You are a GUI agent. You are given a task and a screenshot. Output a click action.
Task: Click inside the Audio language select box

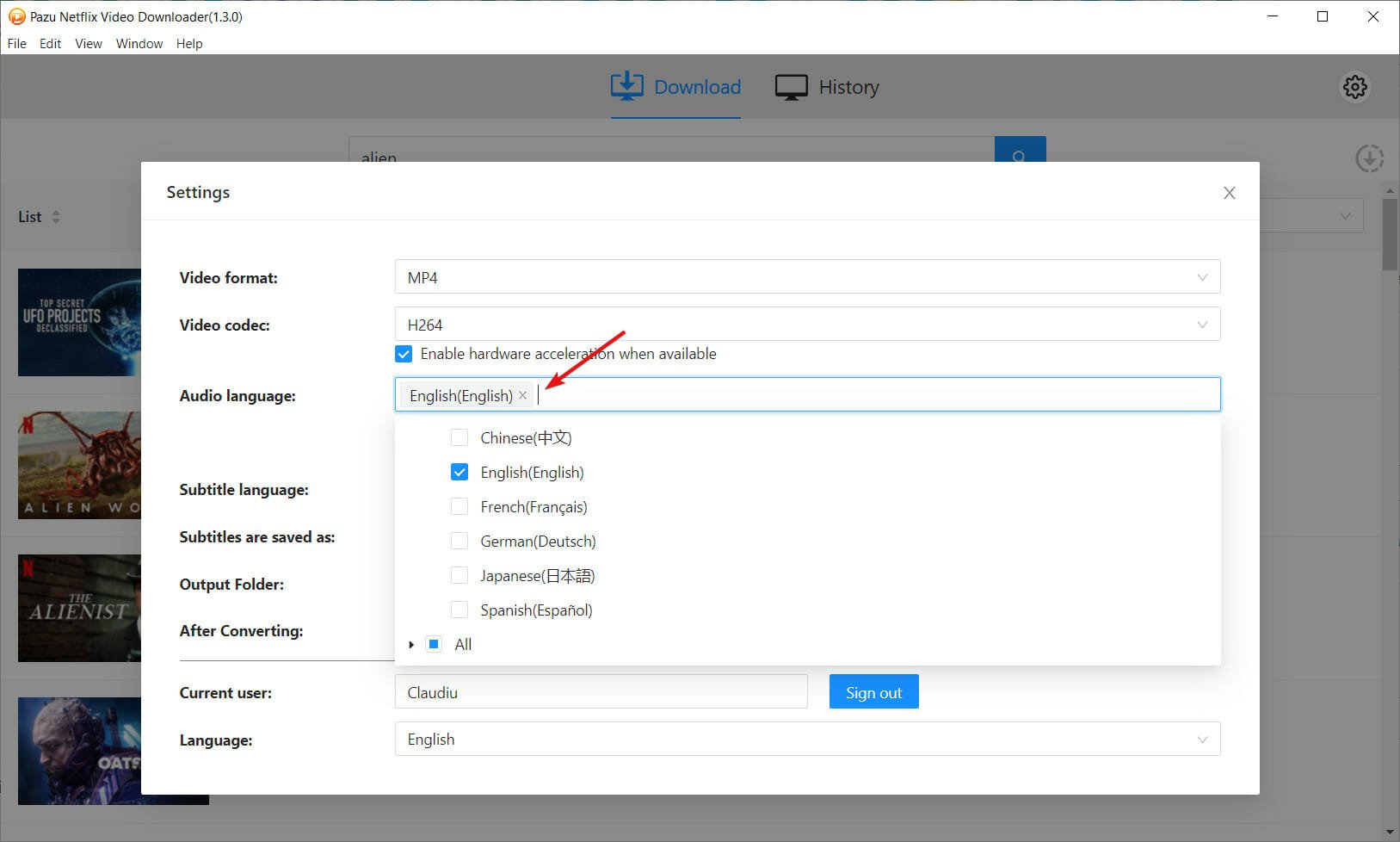tap(807, 394)
